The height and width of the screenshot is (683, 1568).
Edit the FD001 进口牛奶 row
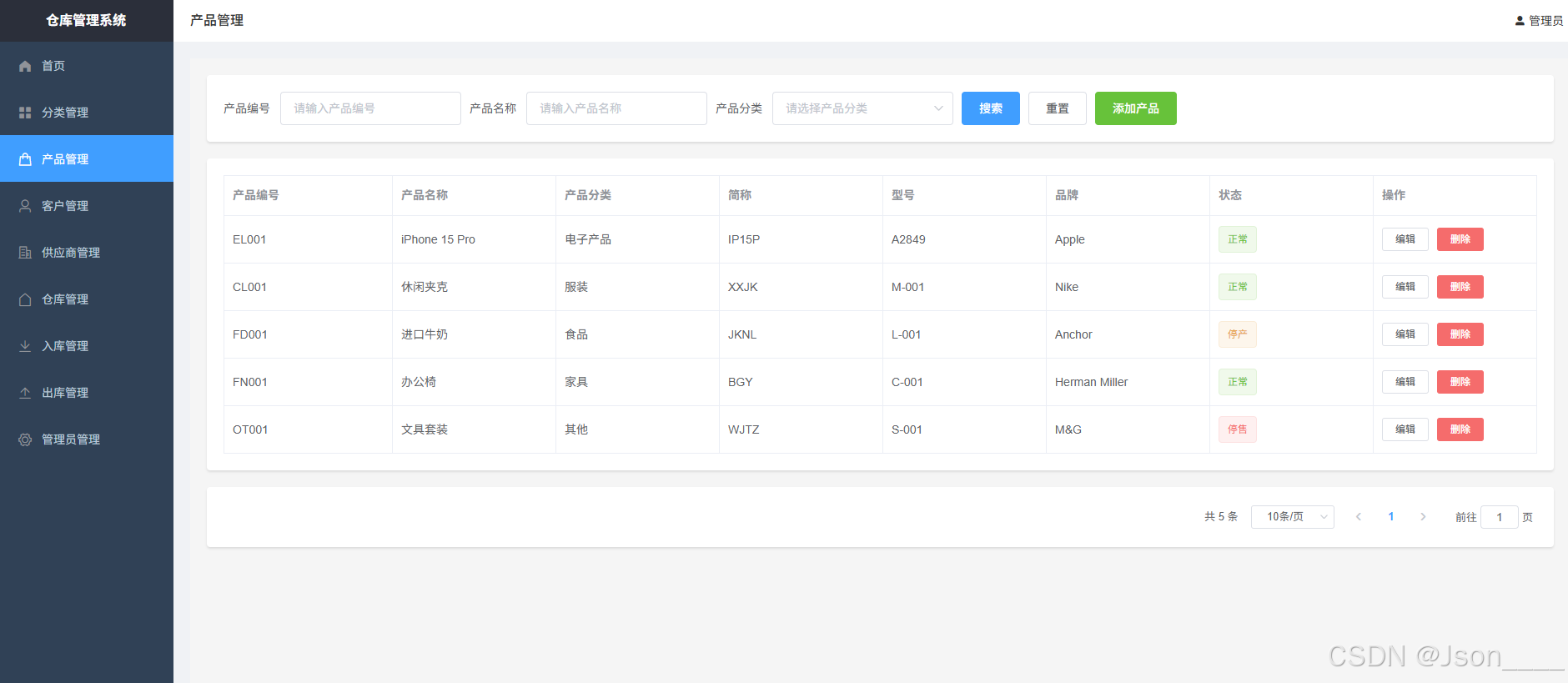point(1405,334)
